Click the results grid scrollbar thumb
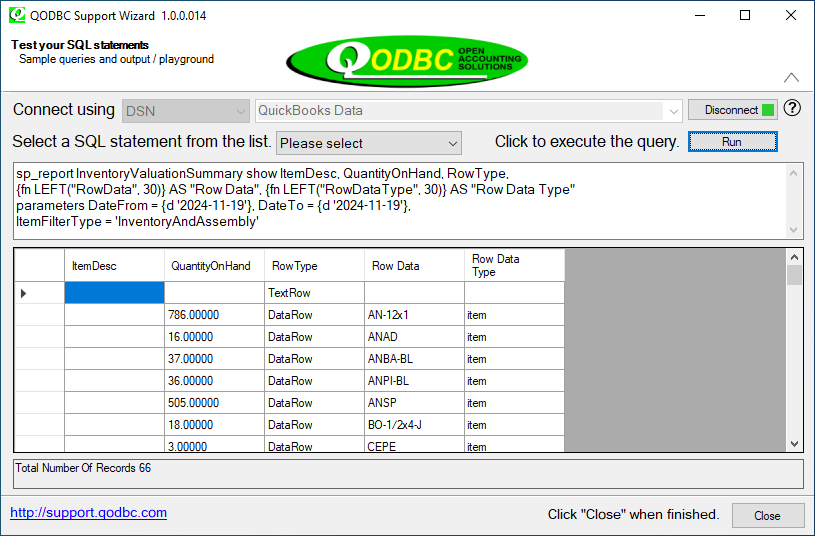 pos(794,275)
